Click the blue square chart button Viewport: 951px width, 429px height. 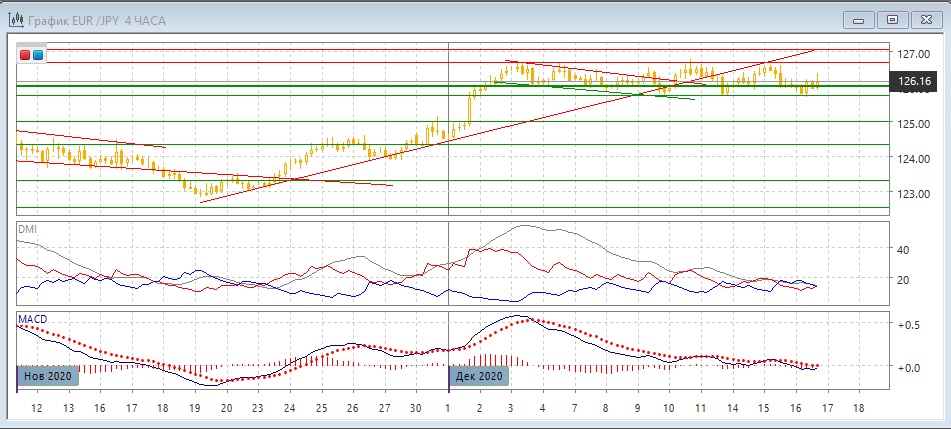pyautogui.click(x=38, y=55)
